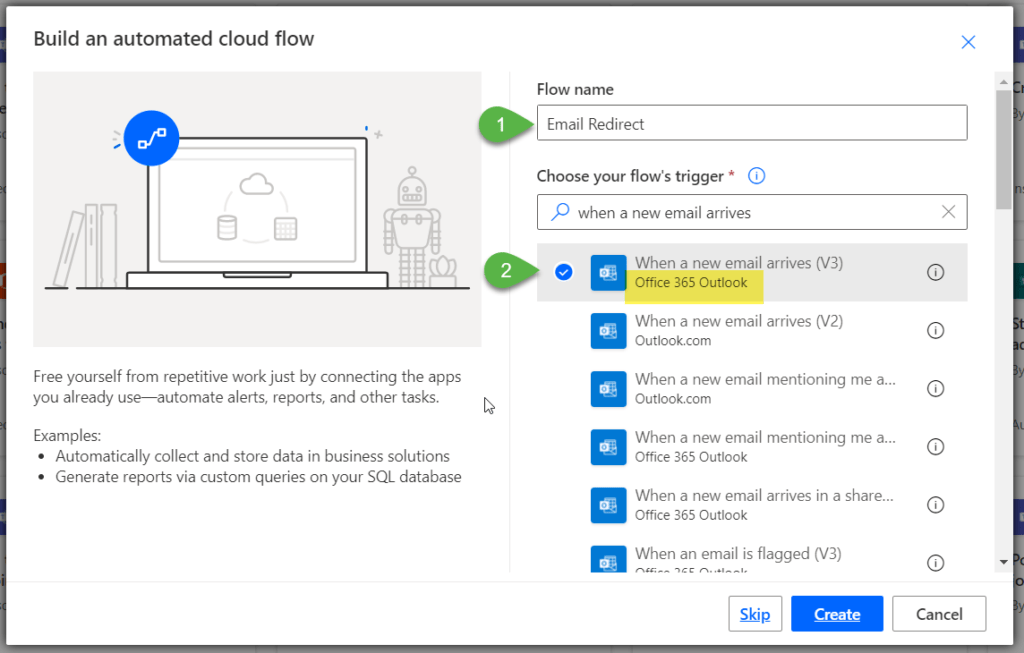Click Outlook.com 'new email mentioning me' trigger icon
Image resolution: width=1024 pixels, height=653 pixels.
pos(608,389)
